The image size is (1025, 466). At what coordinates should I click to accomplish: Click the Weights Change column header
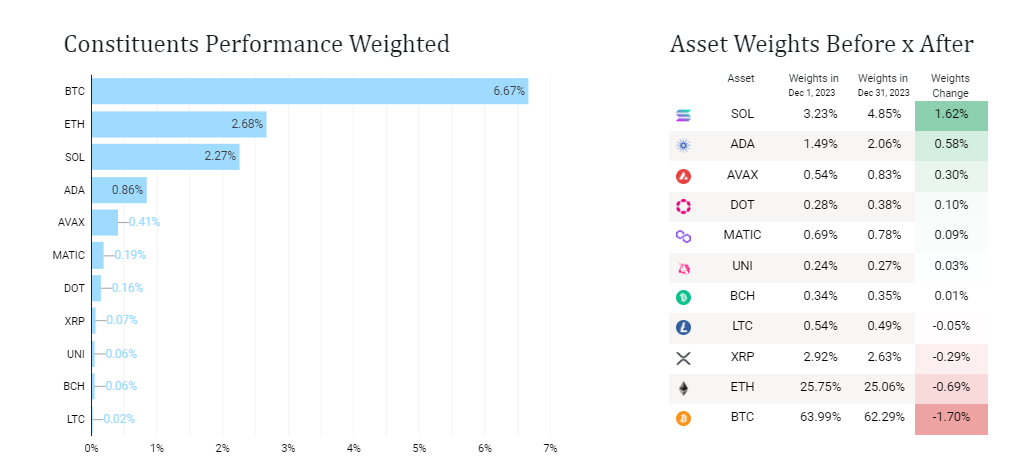pos(949,85)
